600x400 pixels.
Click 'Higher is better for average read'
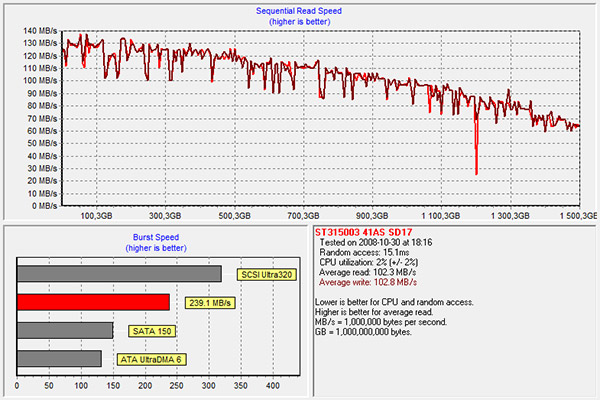(x=374, y=312)
